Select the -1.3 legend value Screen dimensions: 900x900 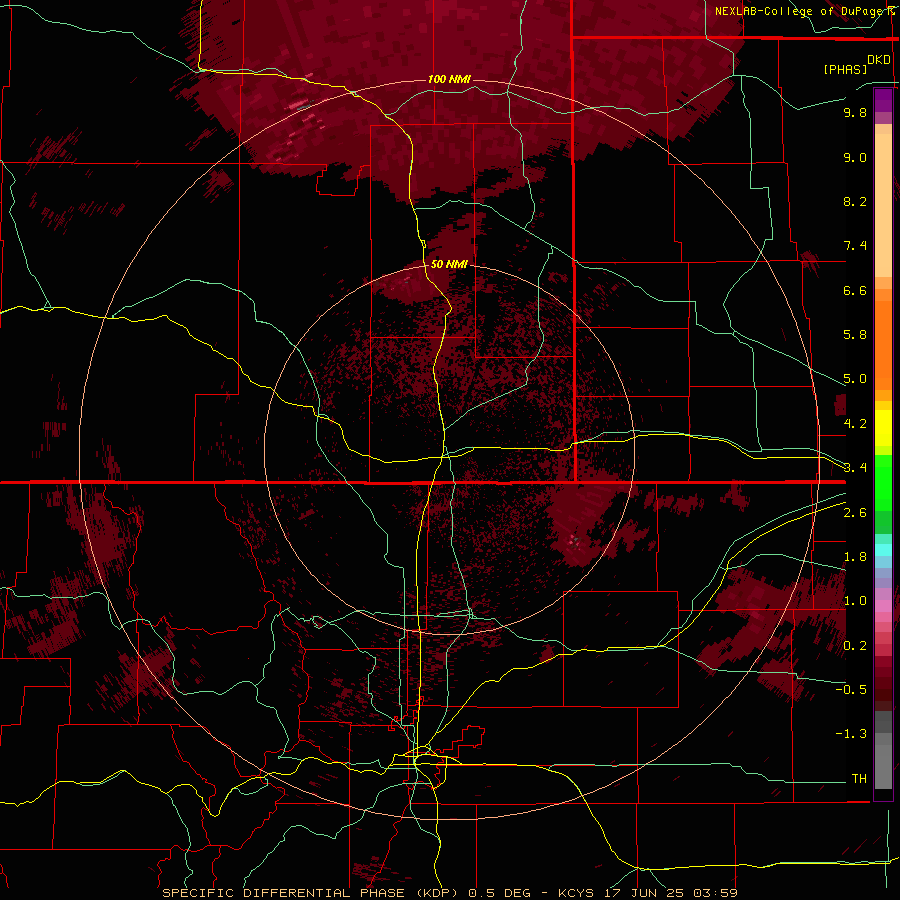coord(851,734)
